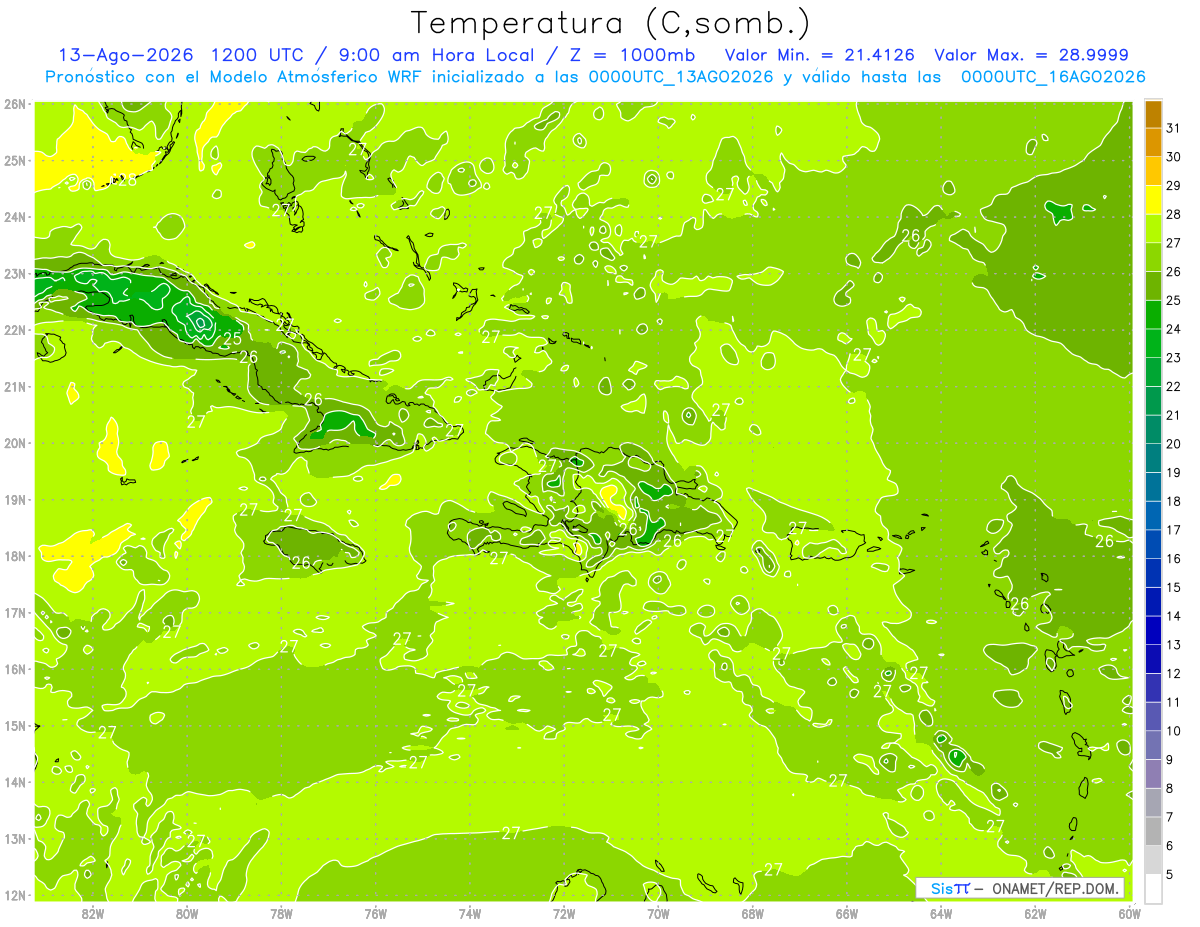Click the '74W' longitude axis label
The image size is (1200, 927).
click(470, 913)
